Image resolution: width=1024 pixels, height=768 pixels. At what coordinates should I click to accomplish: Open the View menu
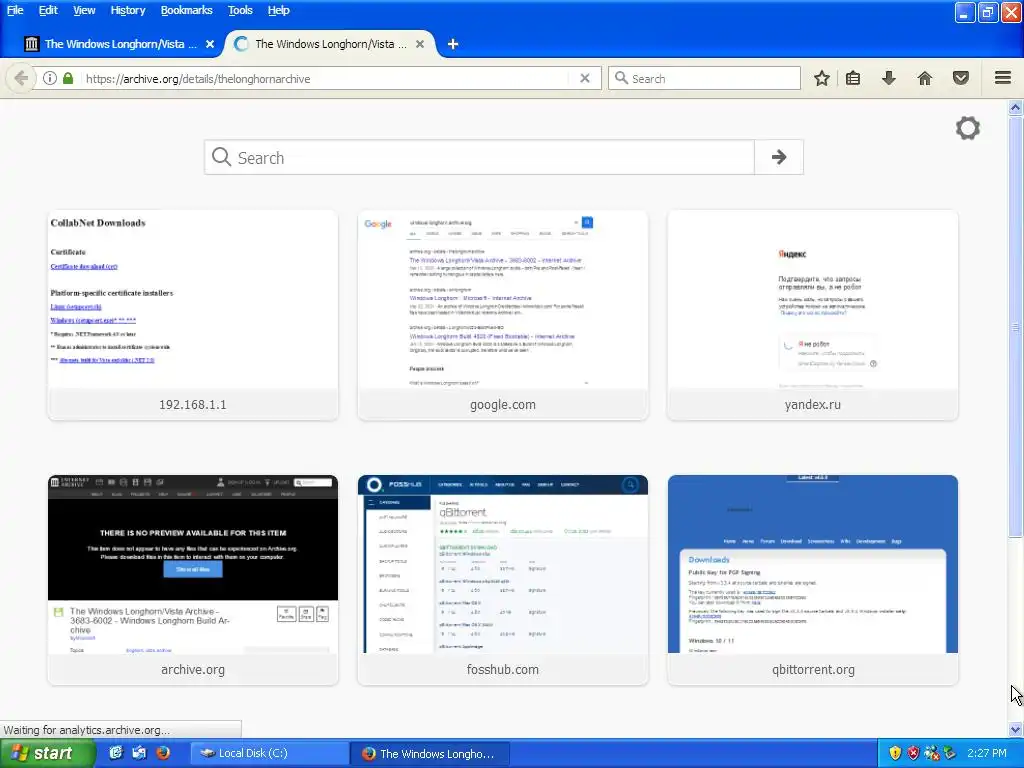pos(84,10)
